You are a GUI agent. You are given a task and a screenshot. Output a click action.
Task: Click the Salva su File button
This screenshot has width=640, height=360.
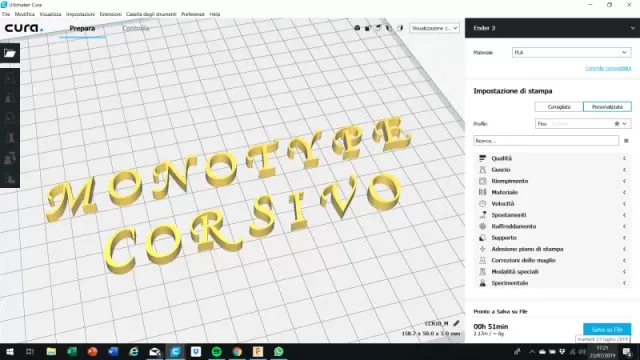[607, 329]
